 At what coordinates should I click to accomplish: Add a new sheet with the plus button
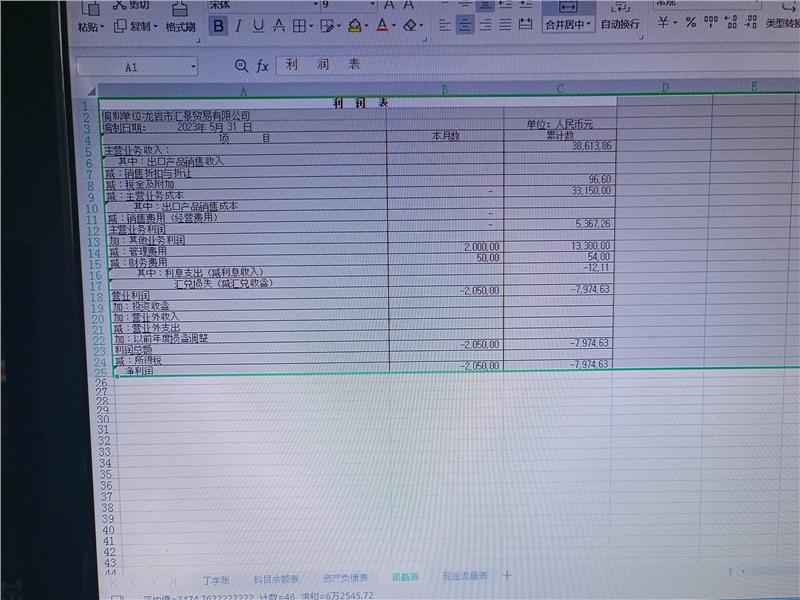(x=507, y=576)
